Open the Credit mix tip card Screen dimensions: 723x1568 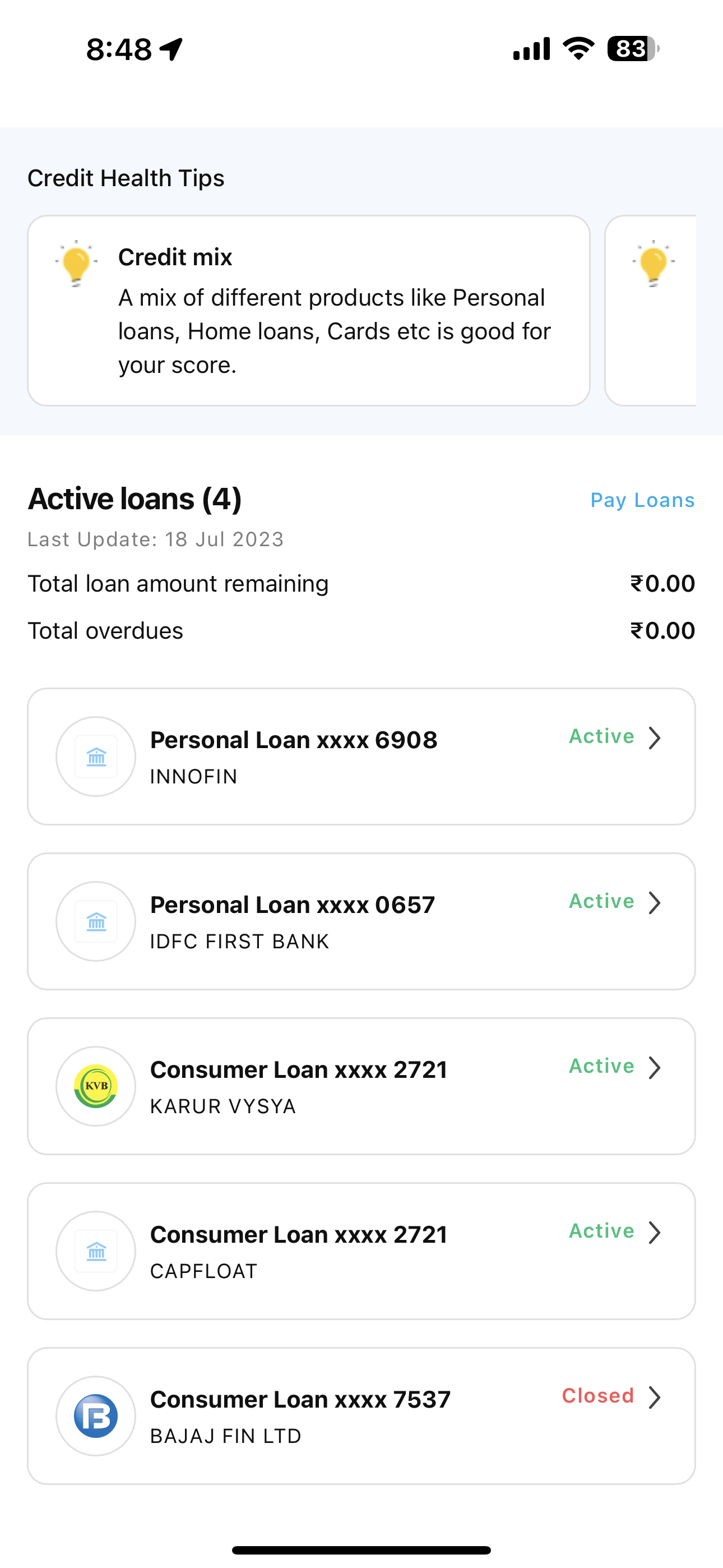pyautogui.click(x=309, y=311)
